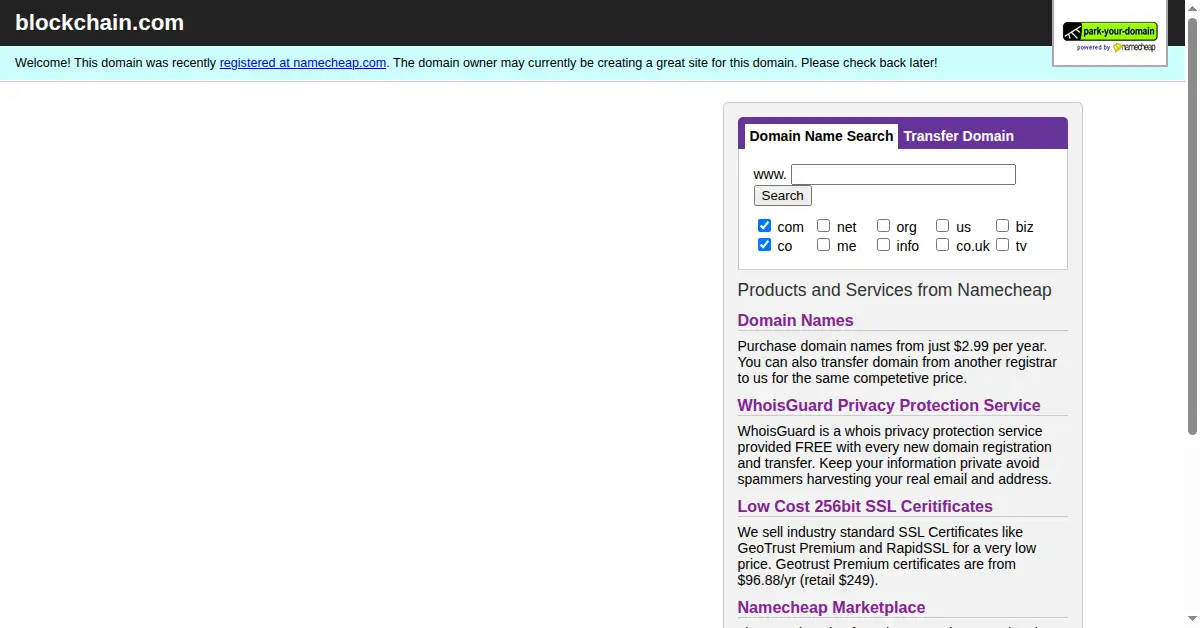1200x628 pixels.
Task: Click the Products and Services from Namecheap heading
Action: coord(895,290)
